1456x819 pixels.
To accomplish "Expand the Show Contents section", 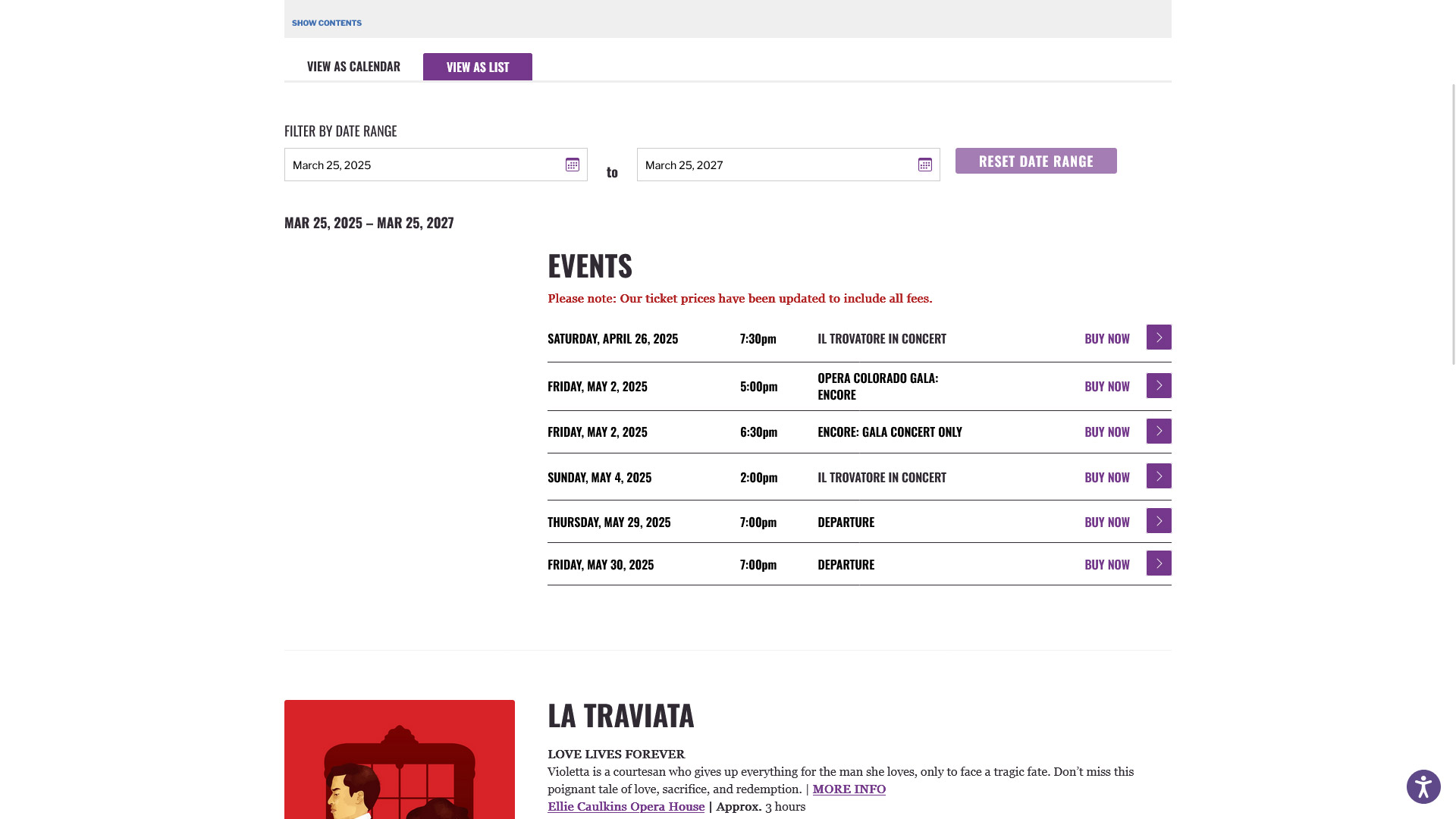I will tap(326, 23).
